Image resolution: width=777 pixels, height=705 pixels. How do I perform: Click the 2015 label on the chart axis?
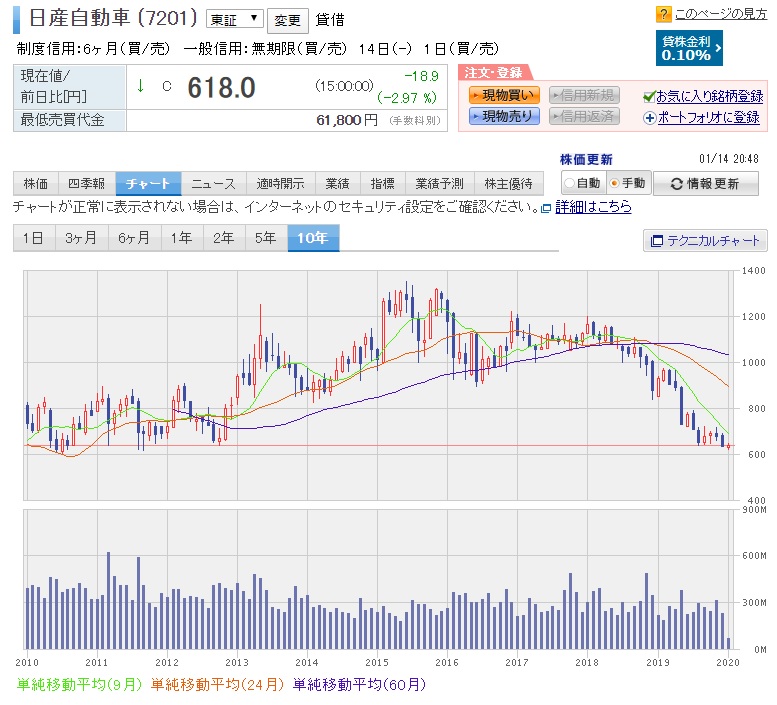pos(377,662)
